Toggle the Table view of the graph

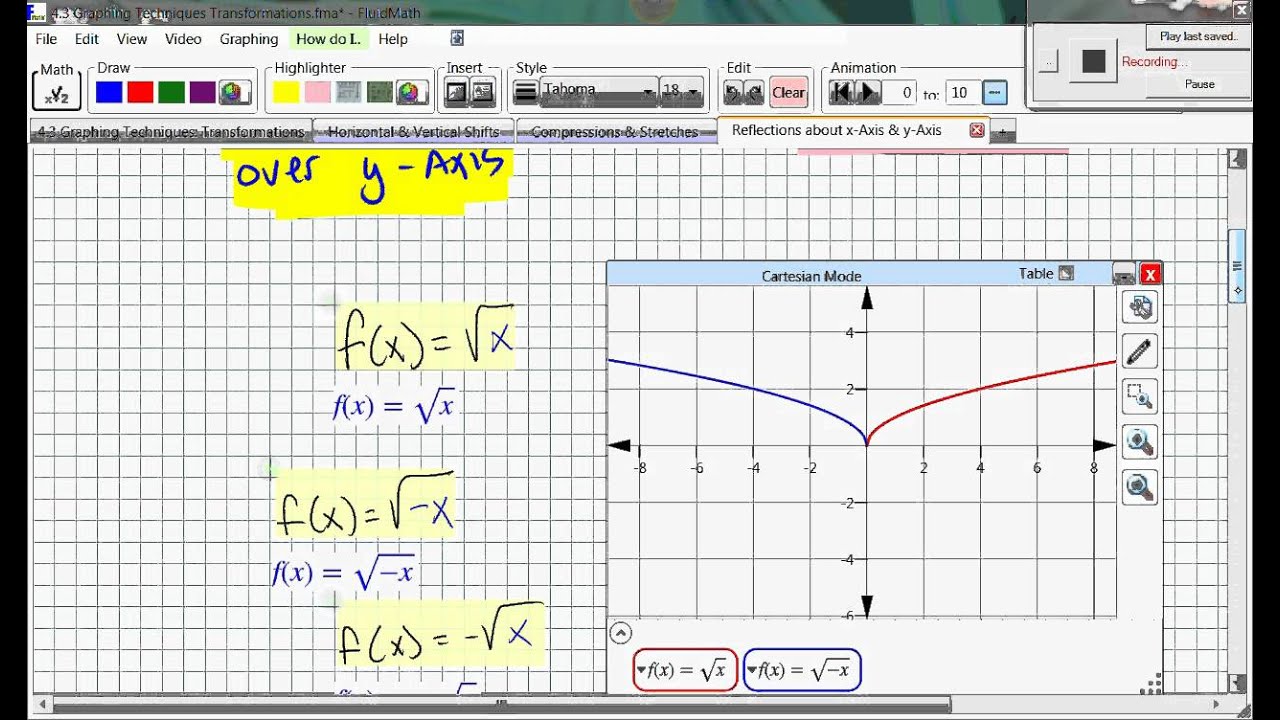click(x=1046, y=273)
